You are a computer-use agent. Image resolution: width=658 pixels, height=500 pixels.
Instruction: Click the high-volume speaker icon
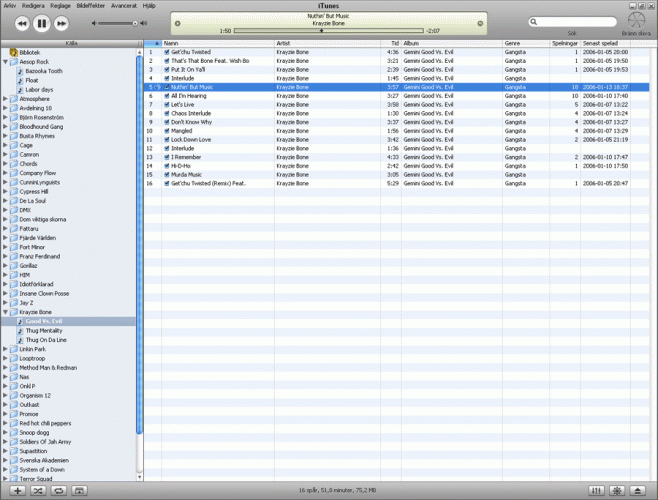coord(144,23)
